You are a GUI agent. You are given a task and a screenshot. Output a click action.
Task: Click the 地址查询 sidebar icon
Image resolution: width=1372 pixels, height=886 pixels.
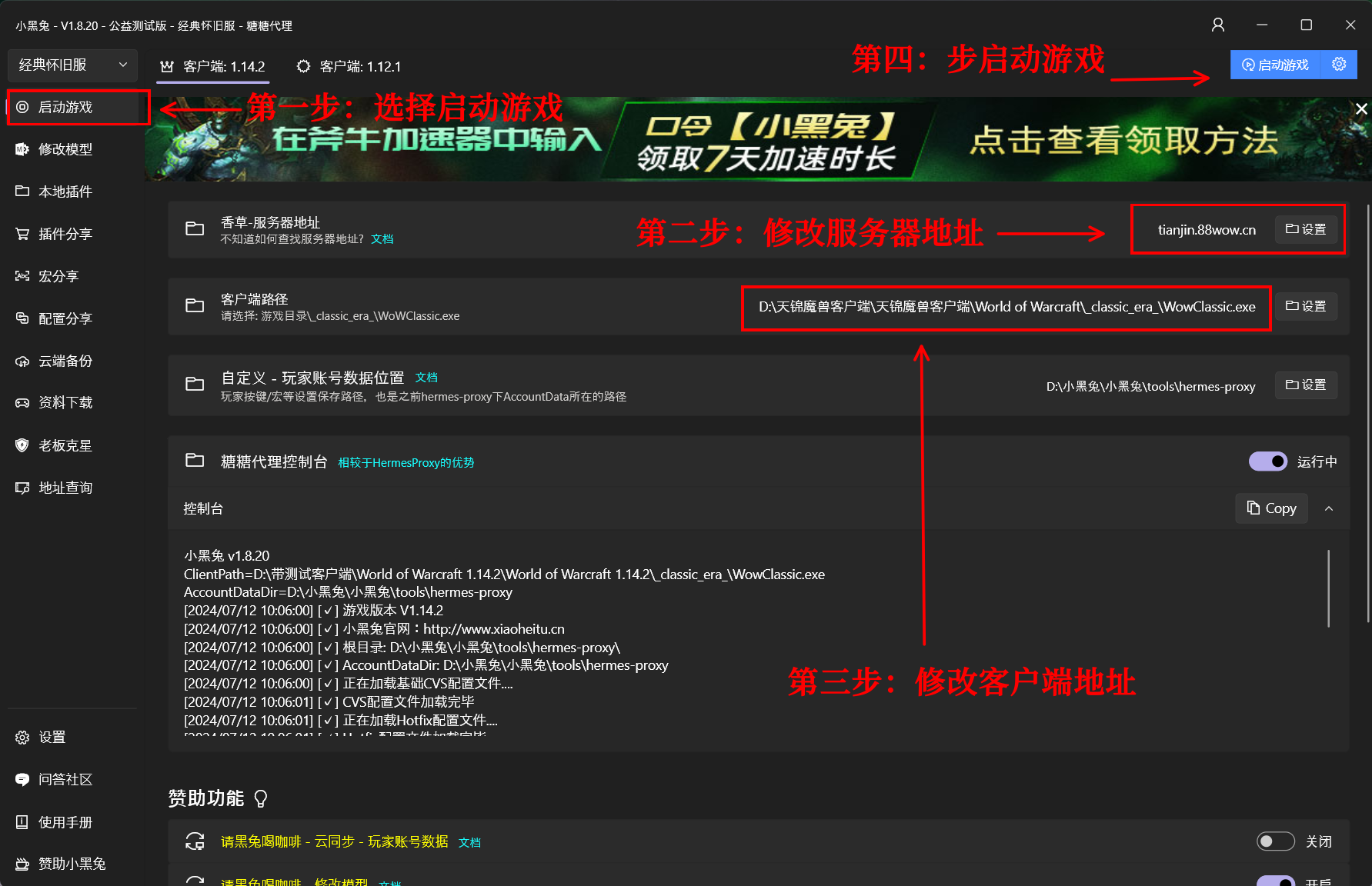coord(22,488)
